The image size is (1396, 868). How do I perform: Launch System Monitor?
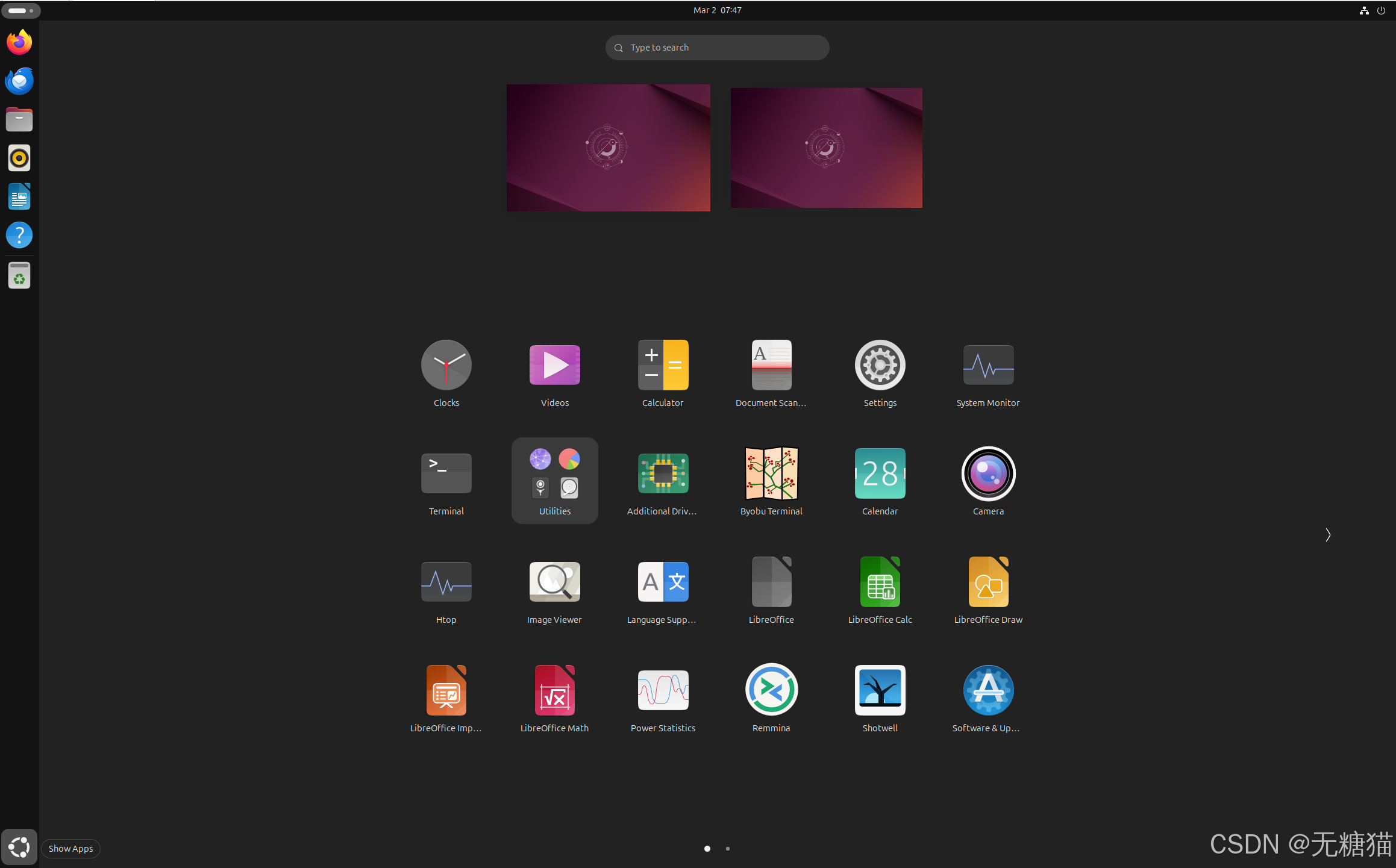tap(988, 365)
